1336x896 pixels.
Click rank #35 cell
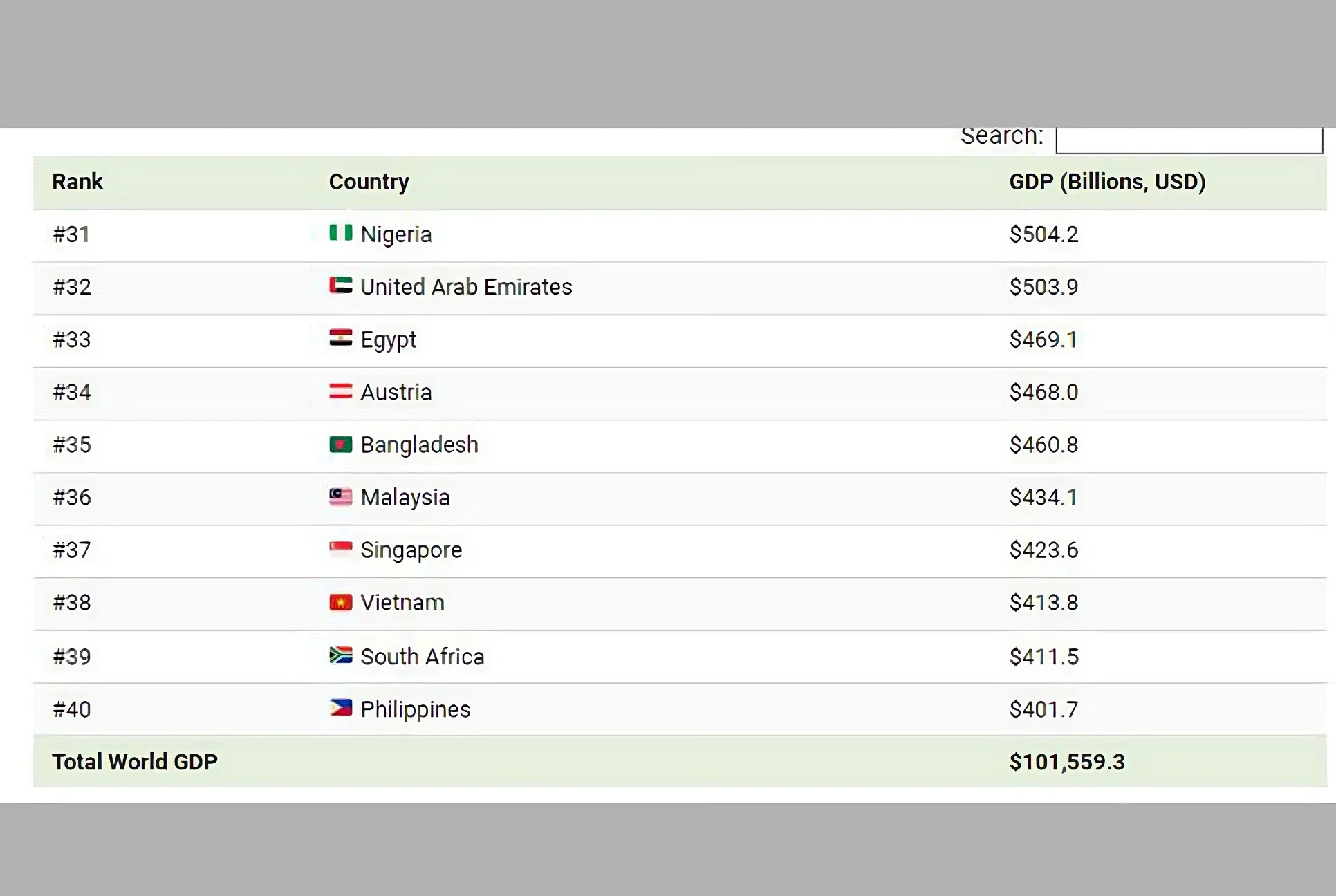click(72, 445)
